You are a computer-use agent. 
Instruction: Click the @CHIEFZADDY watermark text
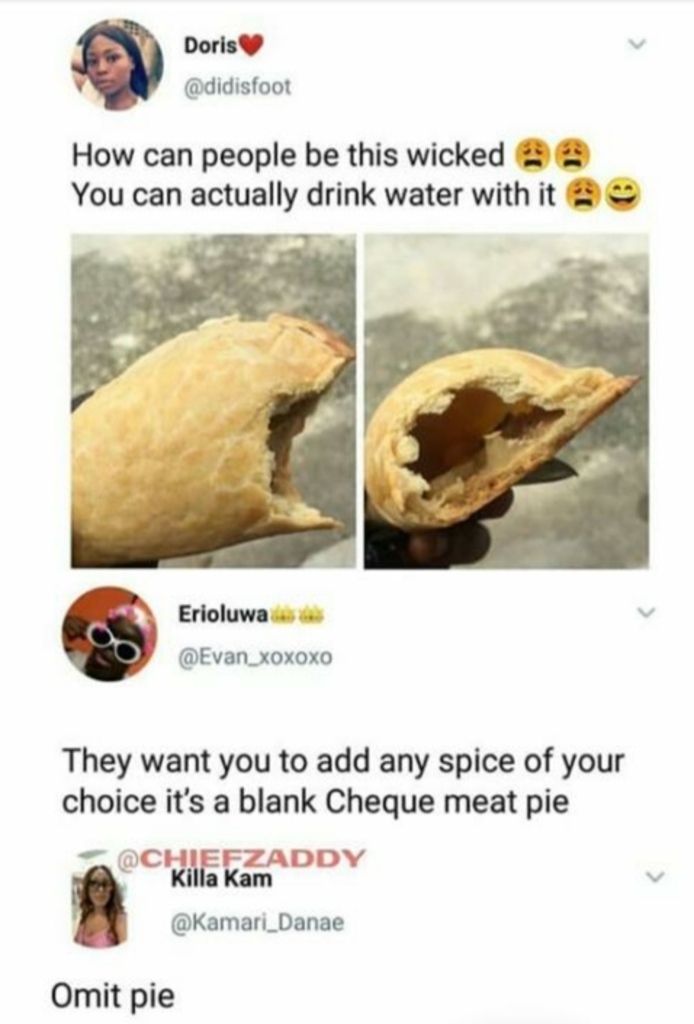pos(240,857)
